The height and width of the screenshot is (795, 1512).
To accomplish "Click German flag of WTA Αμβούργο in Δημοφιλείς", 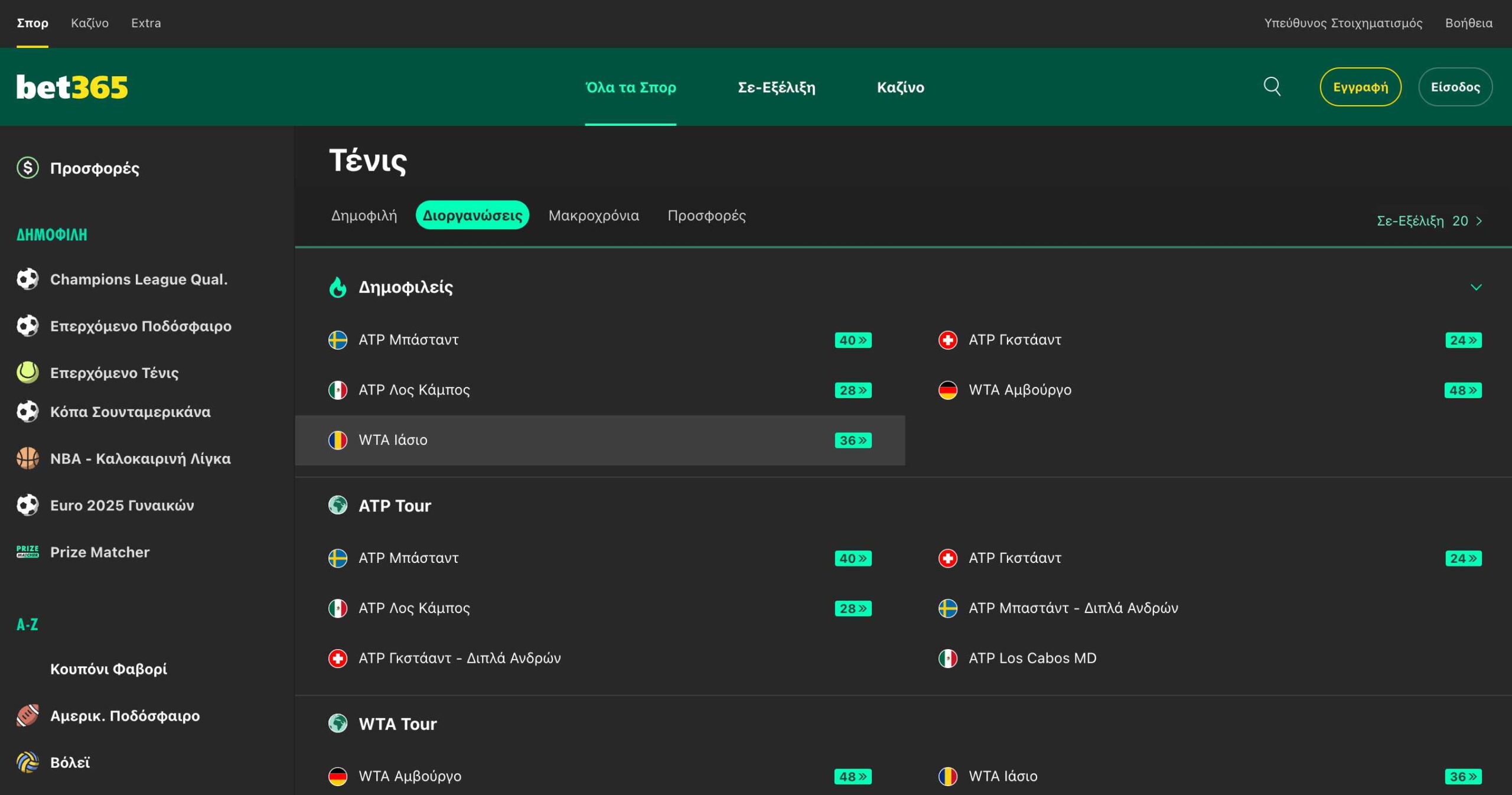I will click(948, 390).
